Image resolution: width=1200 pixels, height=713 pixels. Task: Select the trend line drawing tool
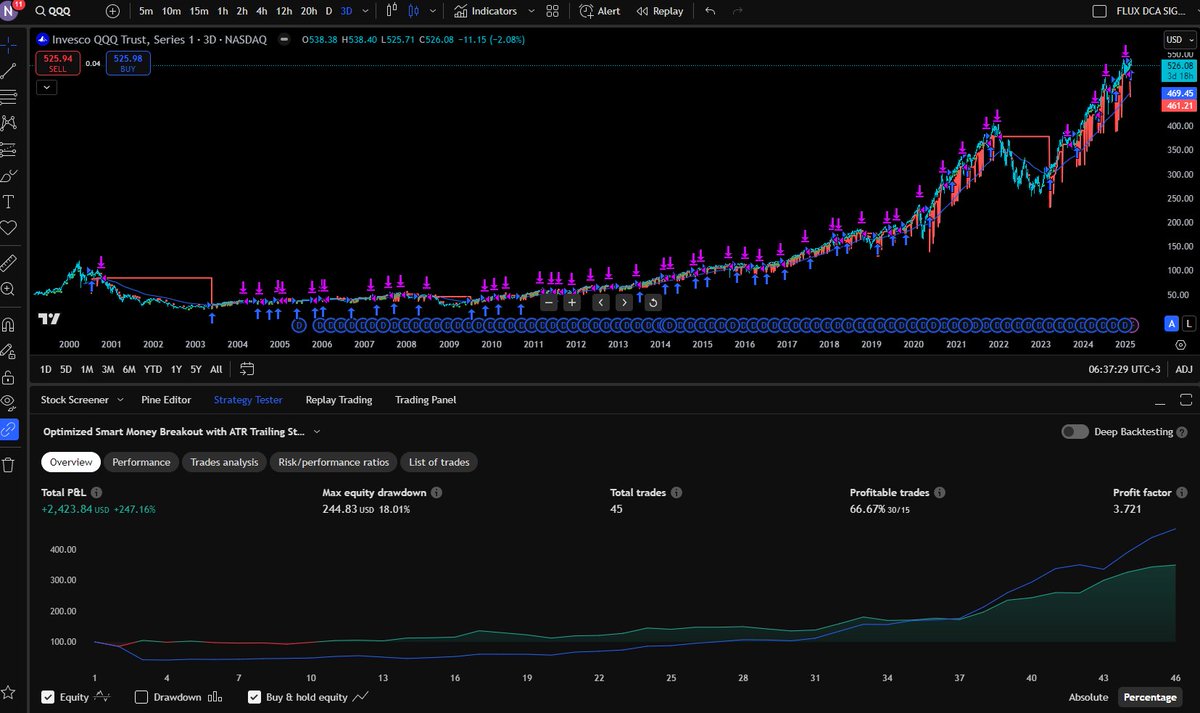pyautogui.click(x=10, y=71)
